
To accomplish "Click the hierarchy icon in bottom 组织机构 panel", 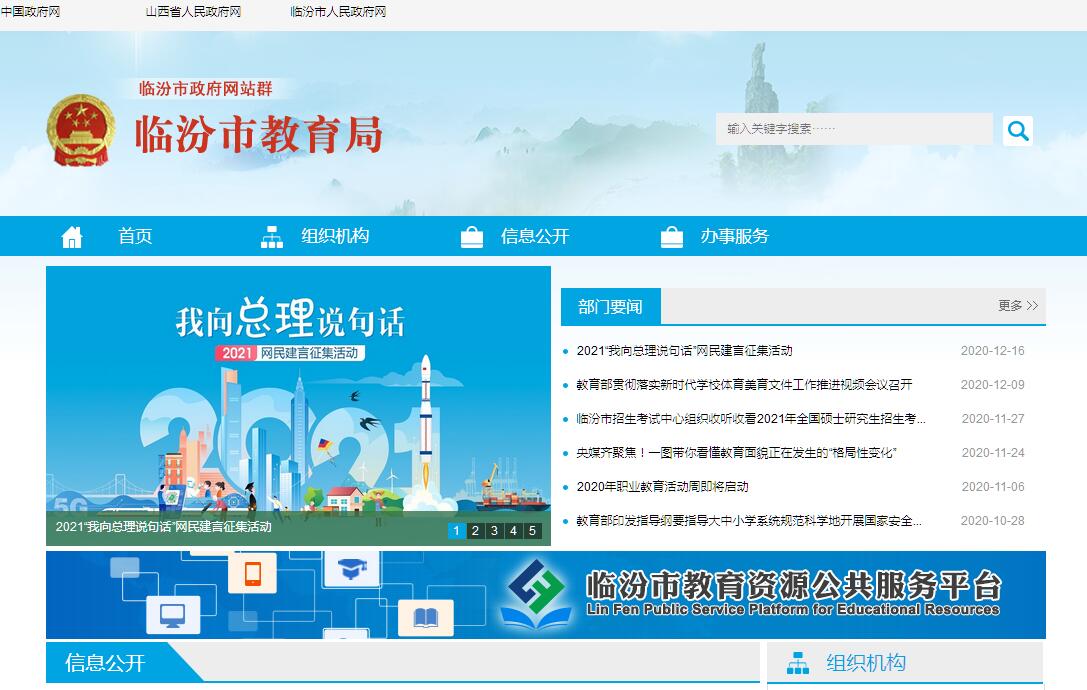I will pos(798,663).
